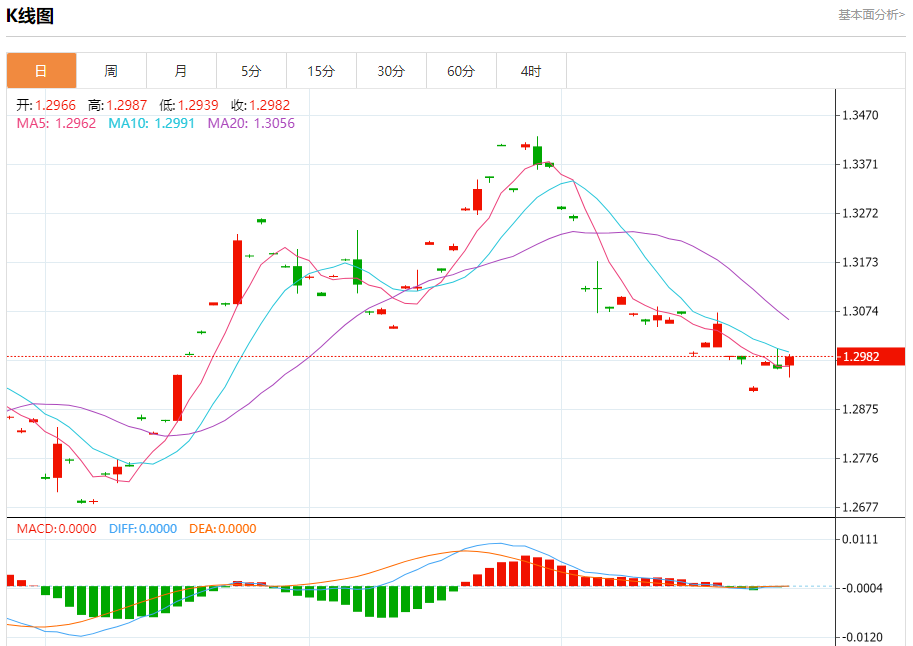Click the MACD indicator label

click(x=56, y=529)
